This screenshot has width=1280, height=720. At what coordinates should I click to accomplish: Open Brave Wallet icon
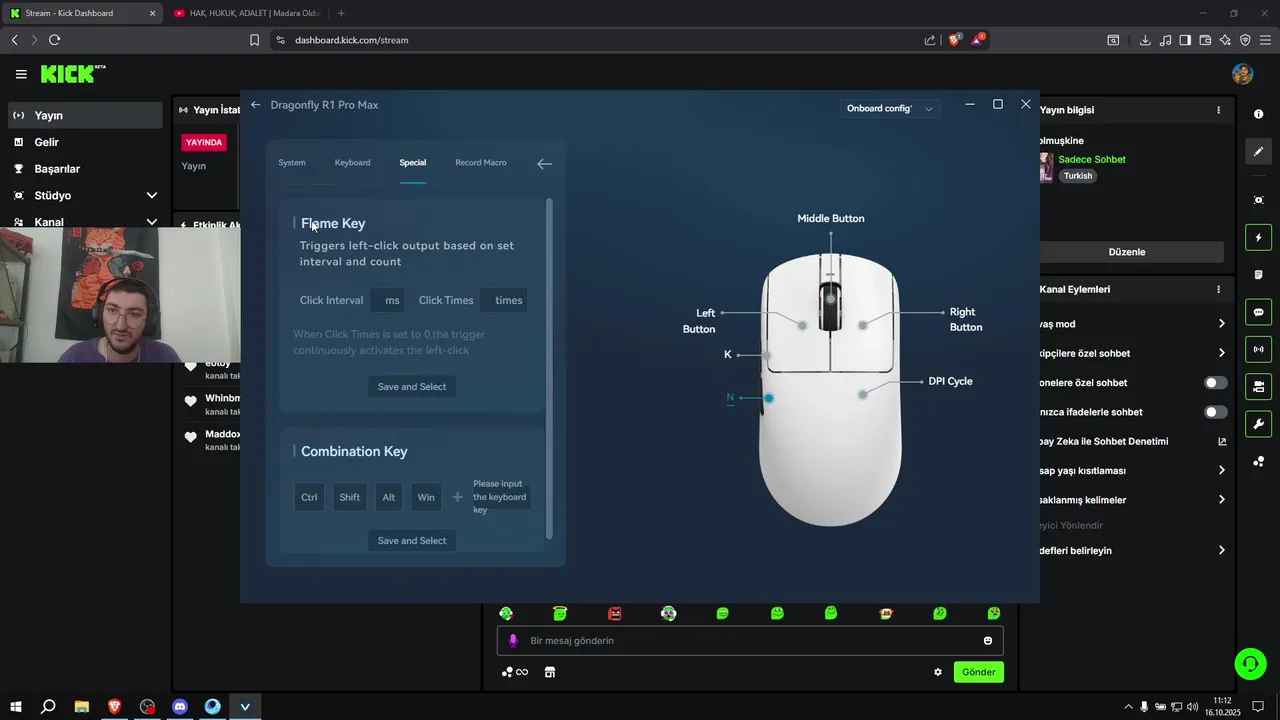1205,40
